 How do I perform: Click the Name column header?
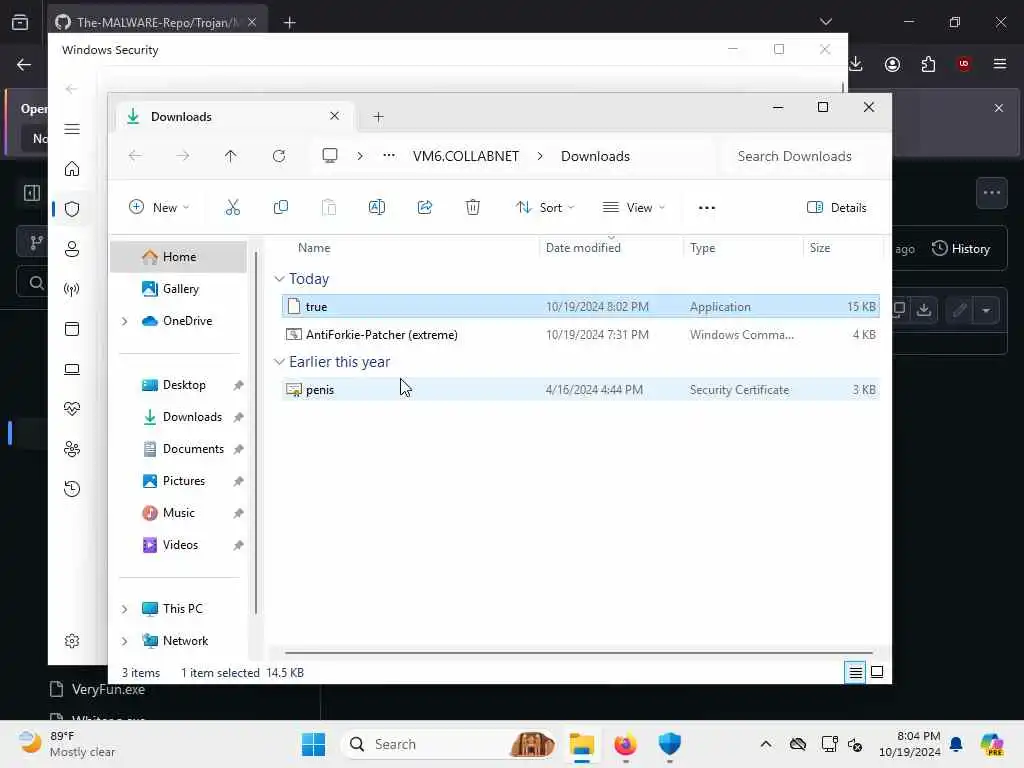point(314,248)
